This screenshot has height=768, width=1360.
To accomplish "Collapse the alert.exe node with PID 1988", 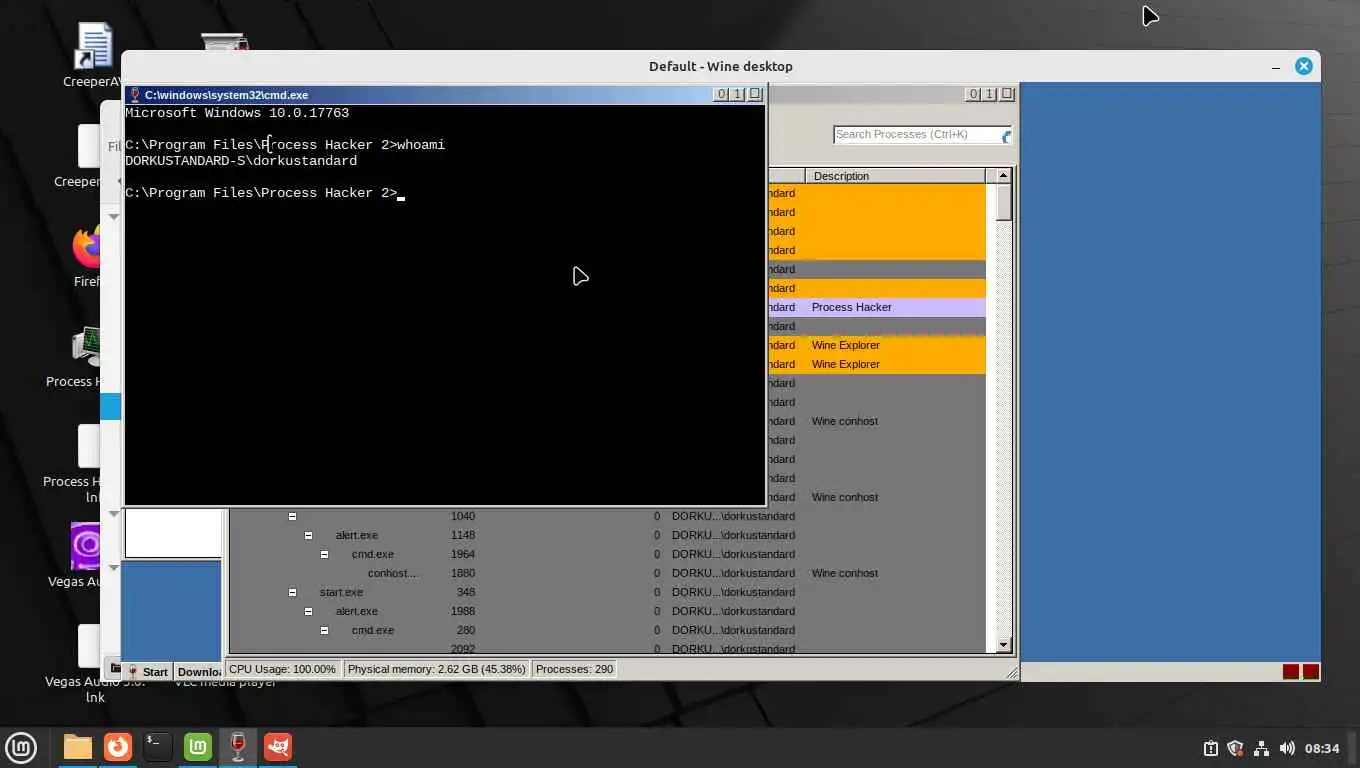I will point(308,611).
